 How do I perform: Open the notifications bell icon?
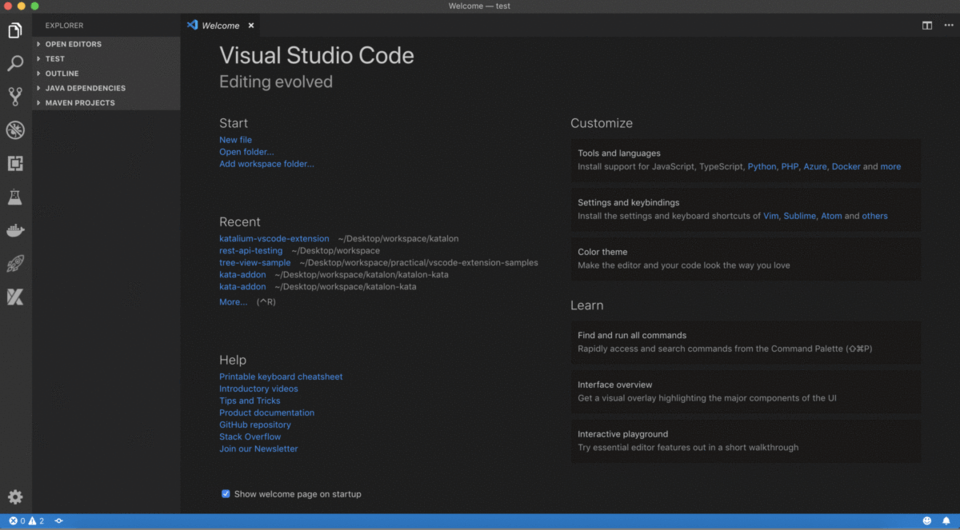946,521
